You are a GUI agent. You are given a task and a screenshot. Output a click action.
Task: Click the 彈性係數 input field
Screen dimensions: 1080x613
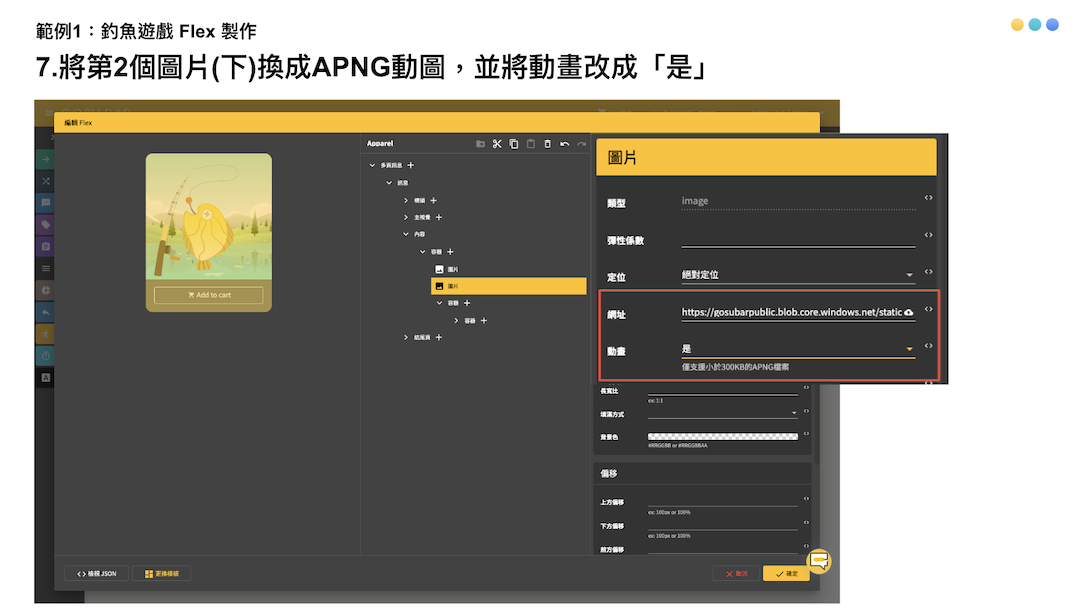(798, 238)
